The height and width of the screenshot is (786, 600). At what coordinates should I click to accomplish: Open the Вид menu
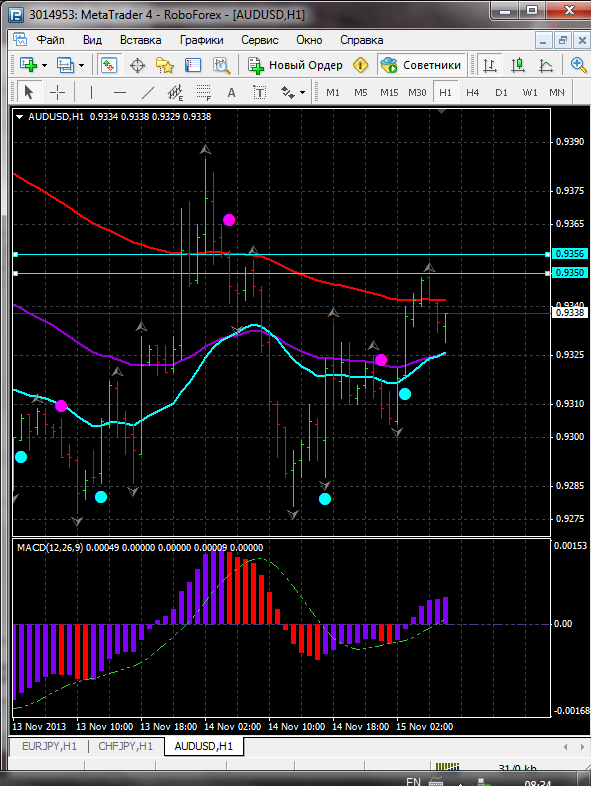click(x=92, y=40)
